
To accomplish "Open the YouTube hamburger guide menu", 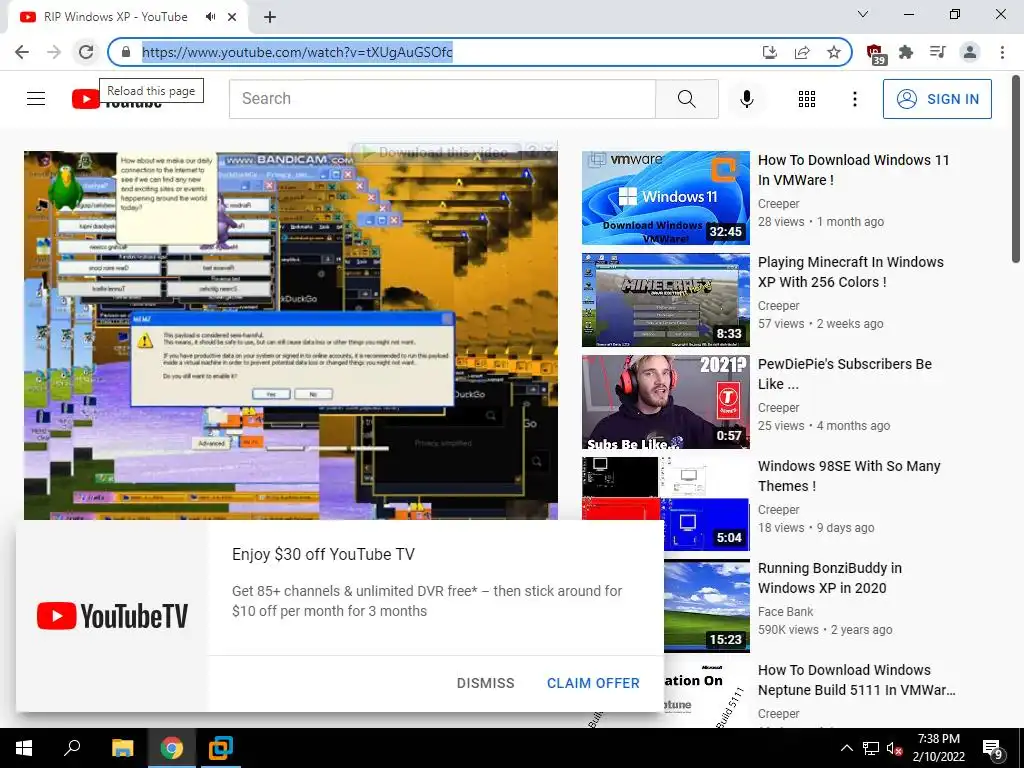I will pyautogui.click(x=36, y=99).
